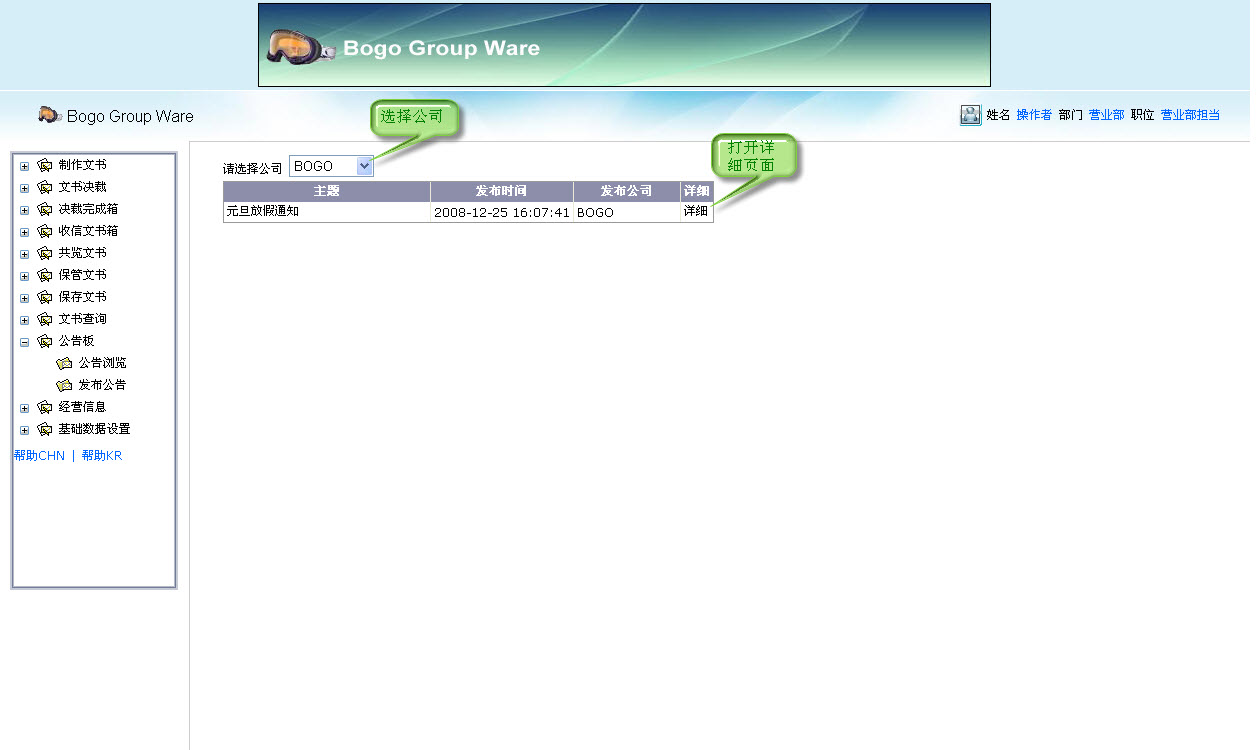Click the folder icon beside 收信文书箱
Viewport: 1259px width, 750px height.
point(45,231)
